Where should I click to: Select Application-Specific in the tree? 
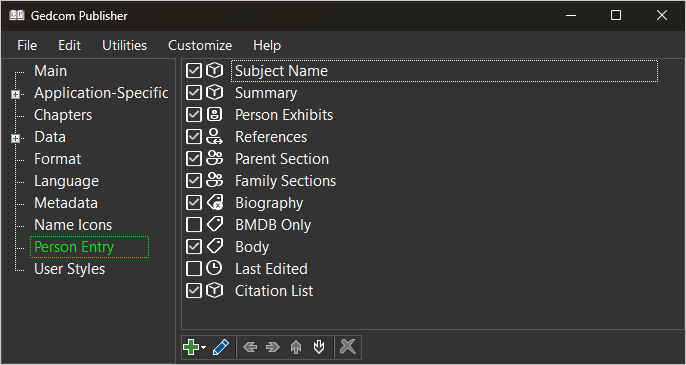click(x=101, y=93)
